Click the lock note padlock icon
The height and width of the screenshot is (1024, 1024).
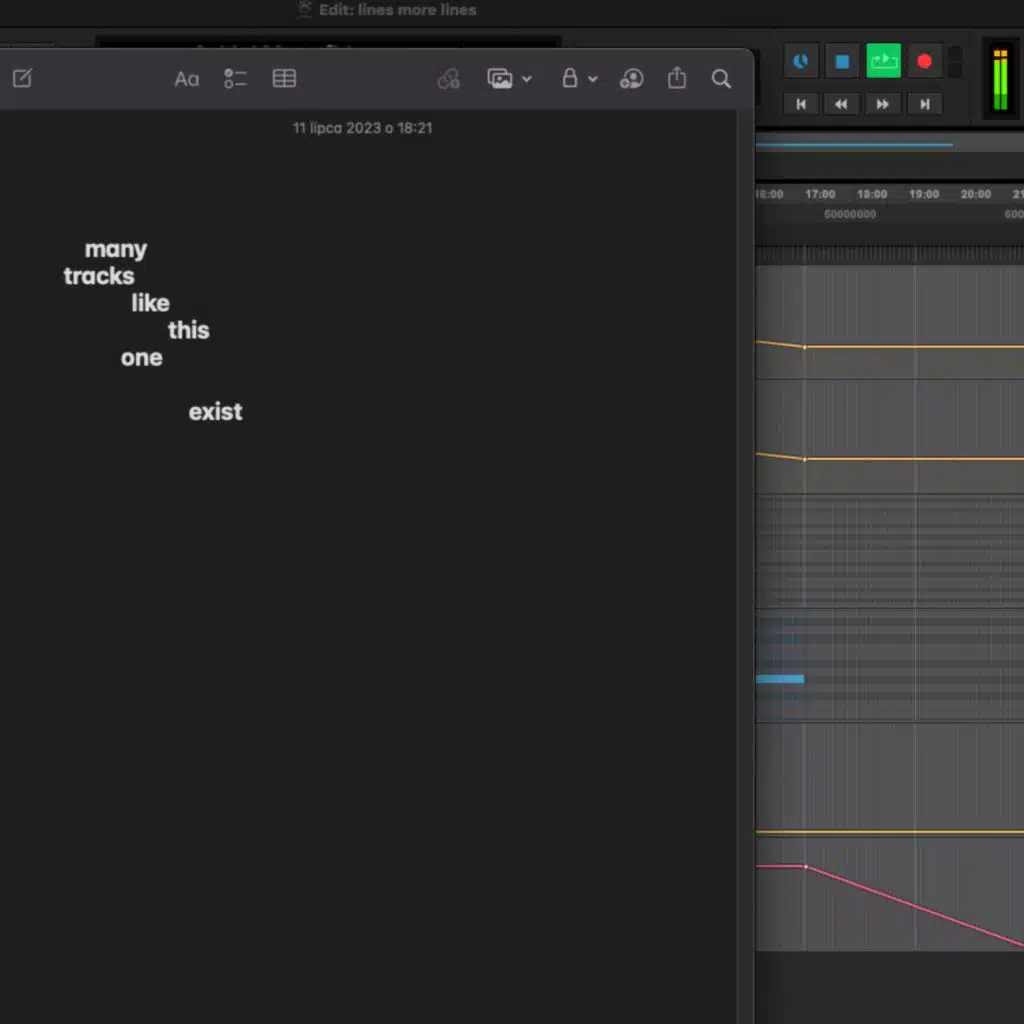click(x=569, y=78)
